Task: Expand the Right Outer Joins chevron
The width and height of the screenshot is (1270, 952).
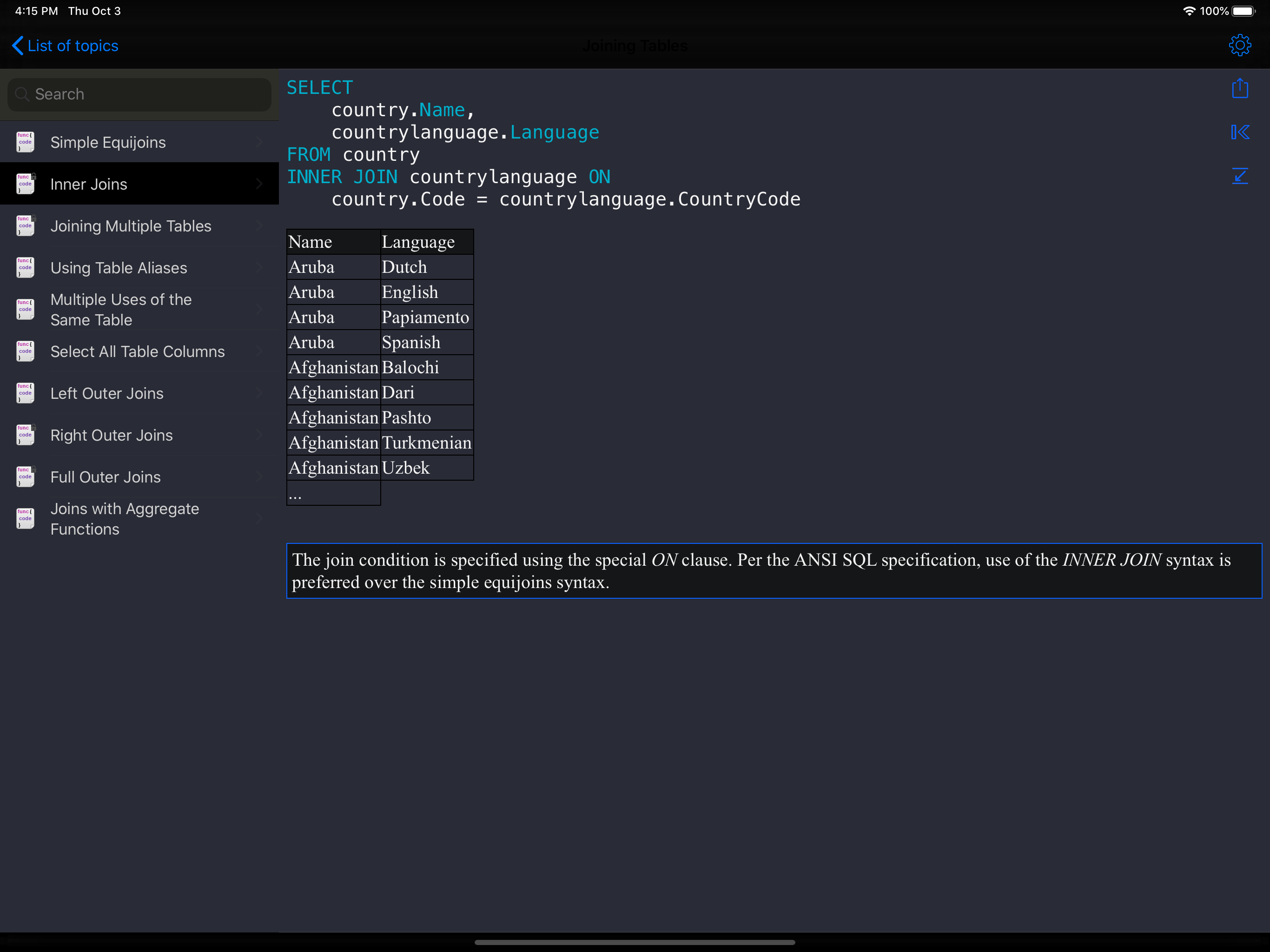Action: tap(259, 435)
